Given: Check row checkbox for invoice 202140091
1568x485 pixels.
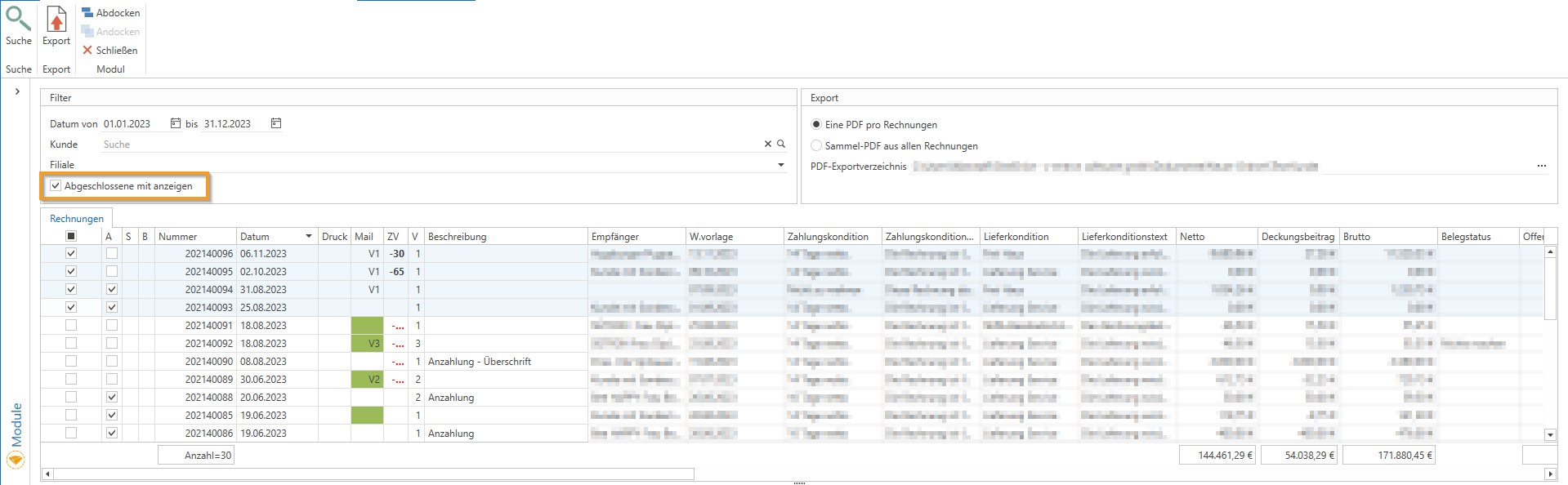Looking at the screenshot, I should 71,325.
